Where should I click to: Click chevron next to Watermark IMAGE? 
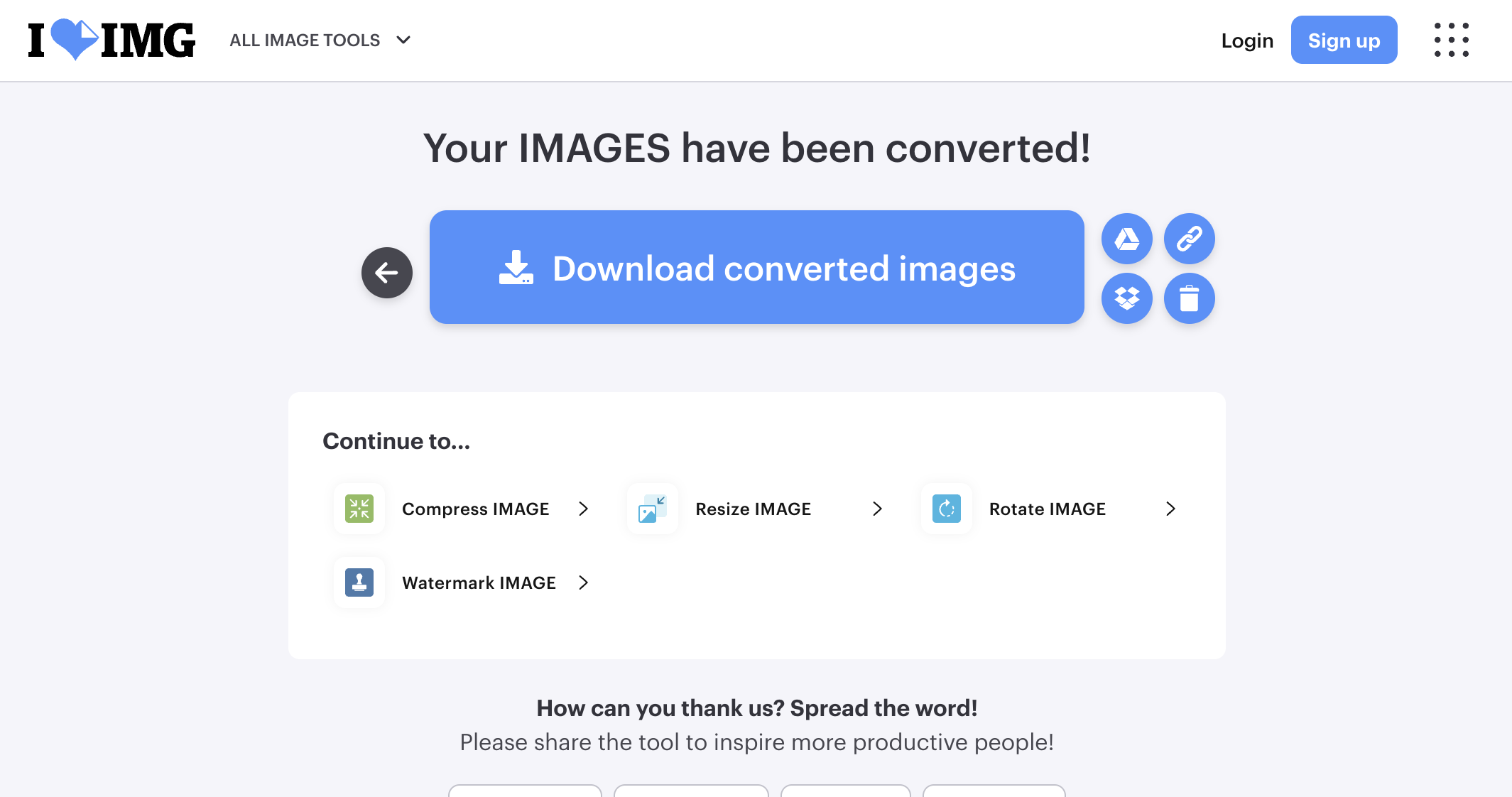click(583, 582)
